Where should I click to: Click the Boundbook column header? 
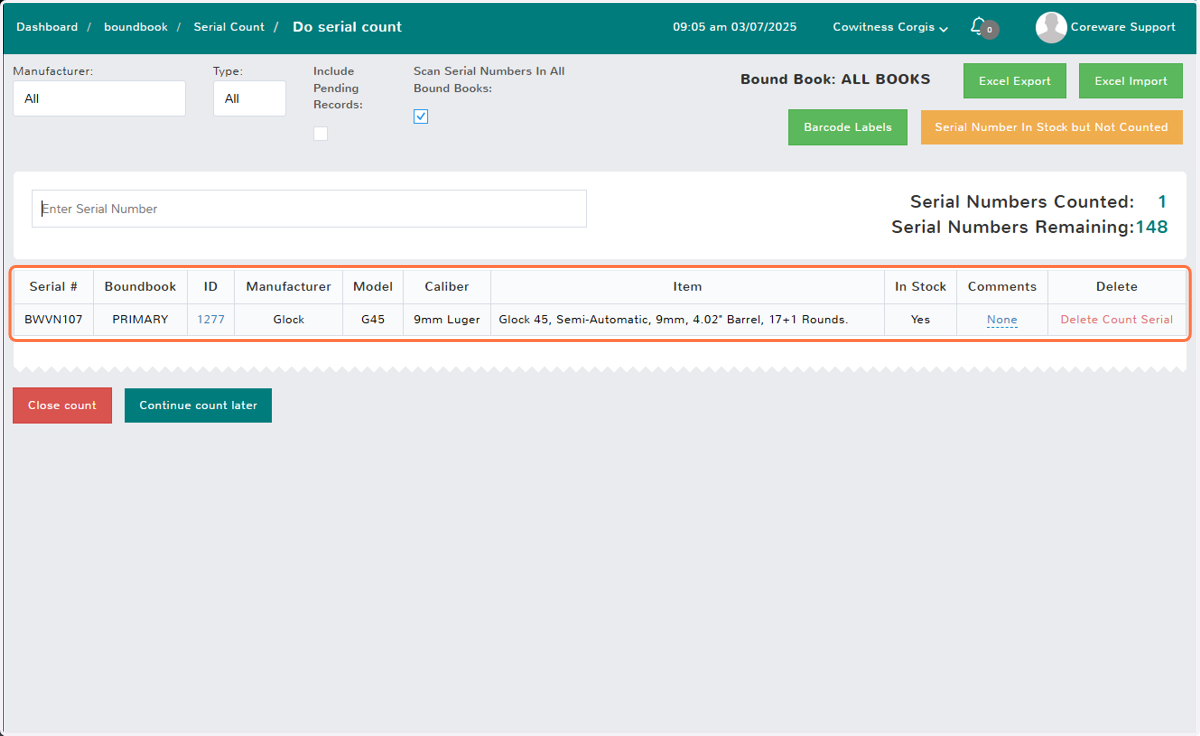[140, 286]
